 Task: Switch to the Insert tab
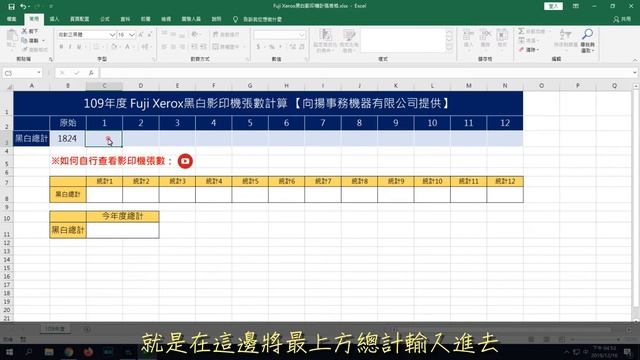tap(54, 19)
